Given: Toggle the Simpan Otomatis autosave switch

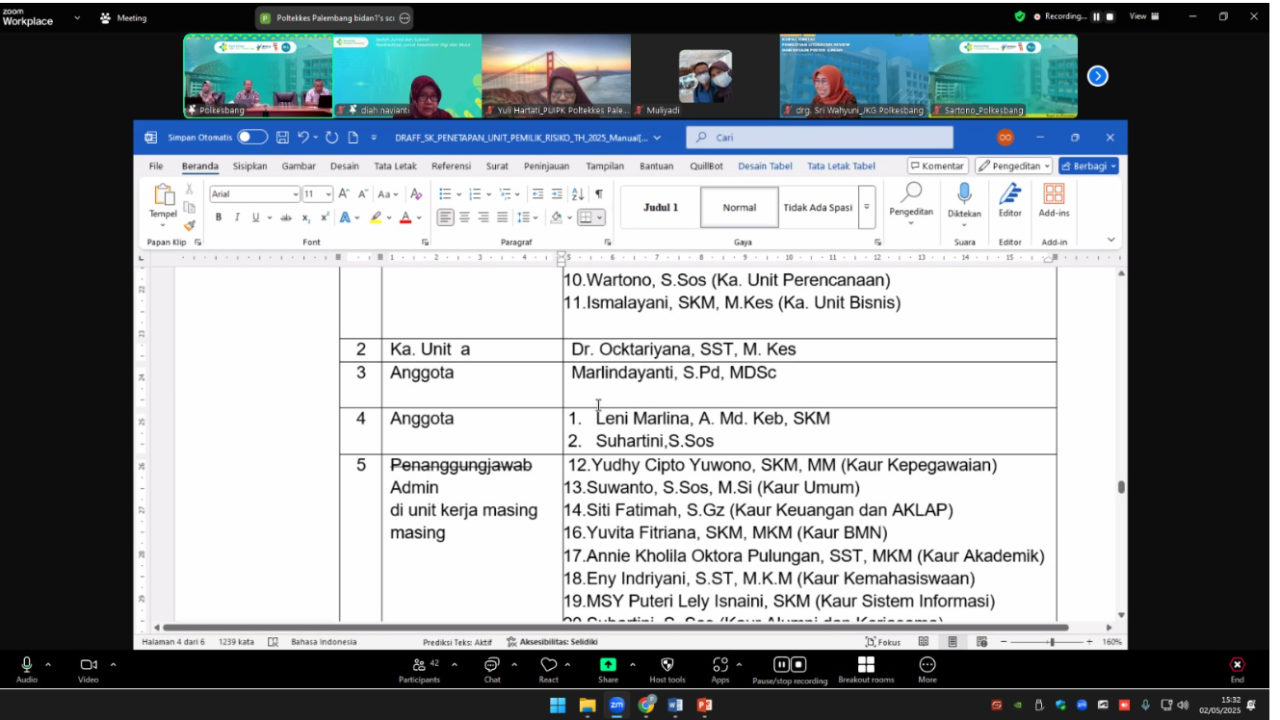Looking at the screenshot, I should coord(252,138).
